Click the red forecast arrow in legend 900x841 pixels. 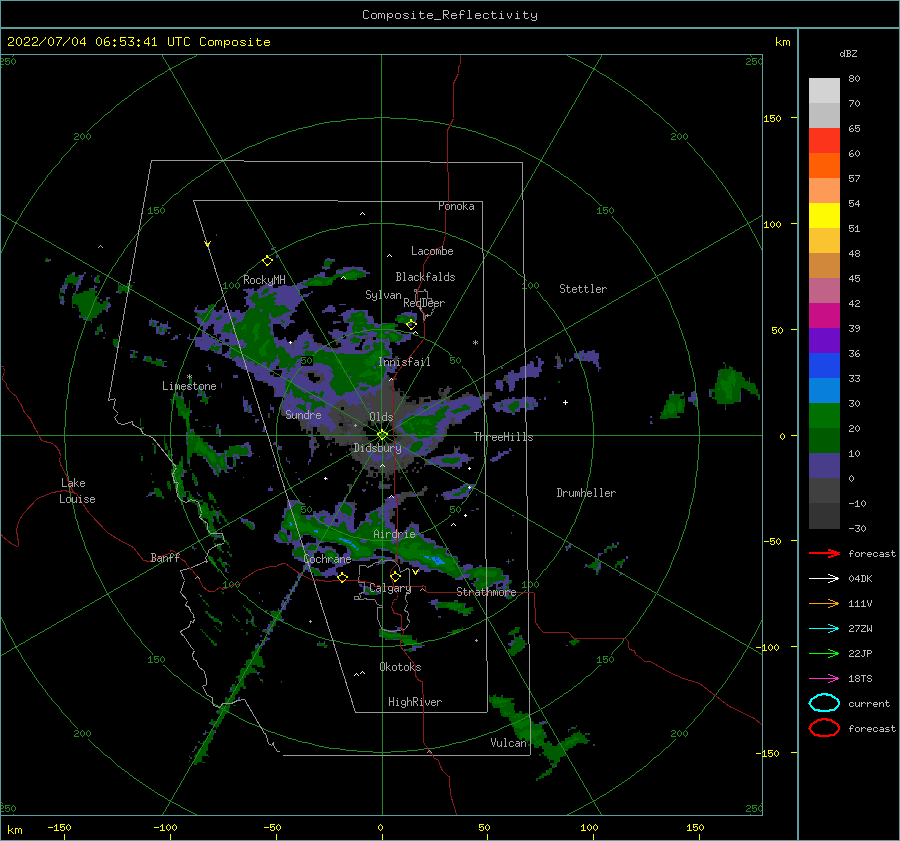824,553
